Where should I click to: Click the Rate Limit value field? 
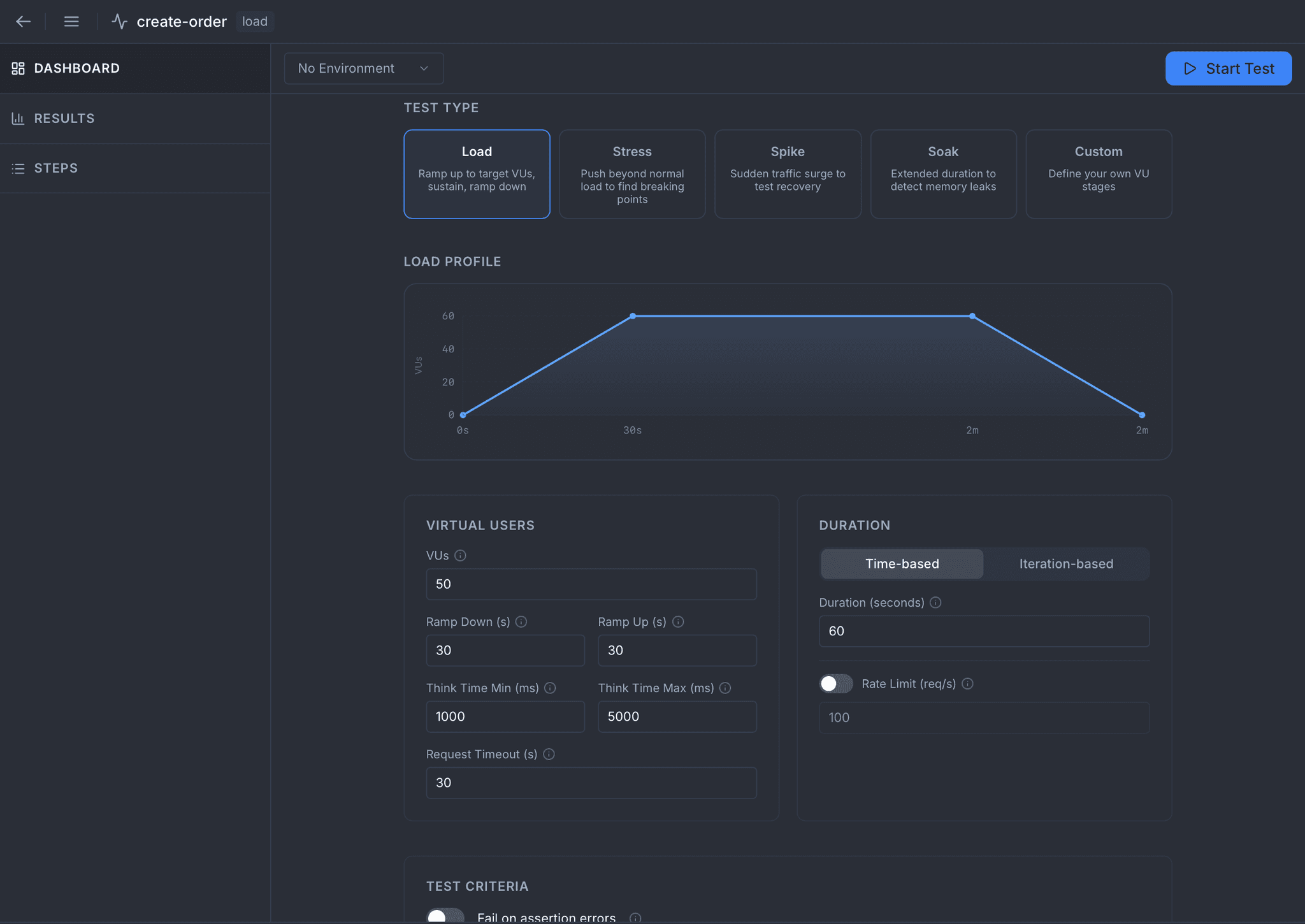tap(984, 718)
